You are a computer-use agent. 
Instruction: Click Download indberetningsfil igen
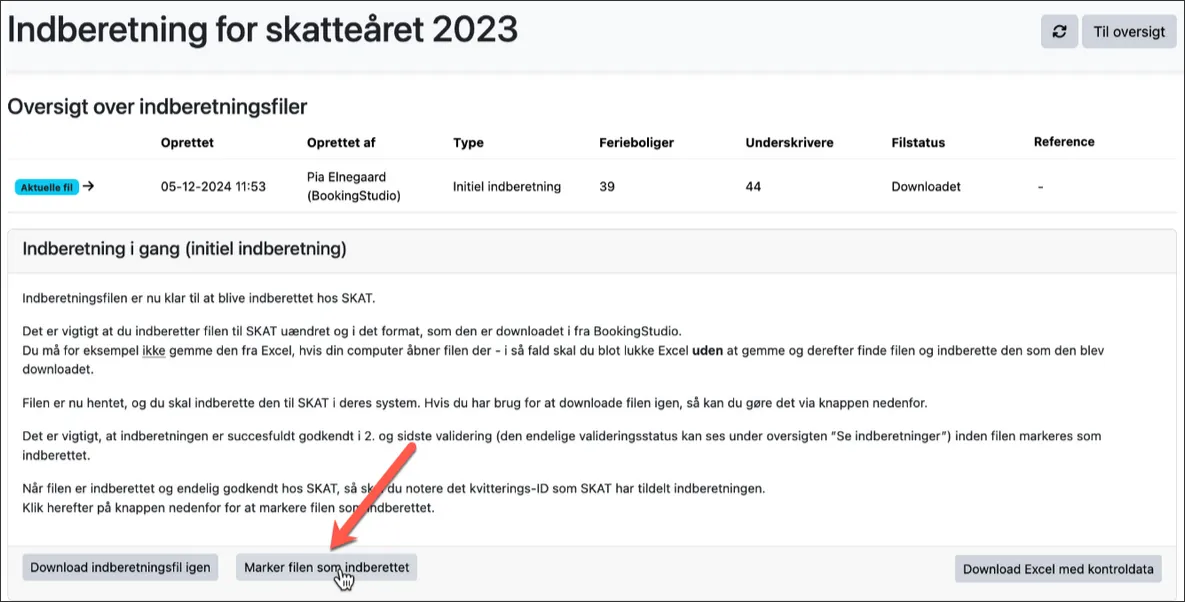pos(119,567)
